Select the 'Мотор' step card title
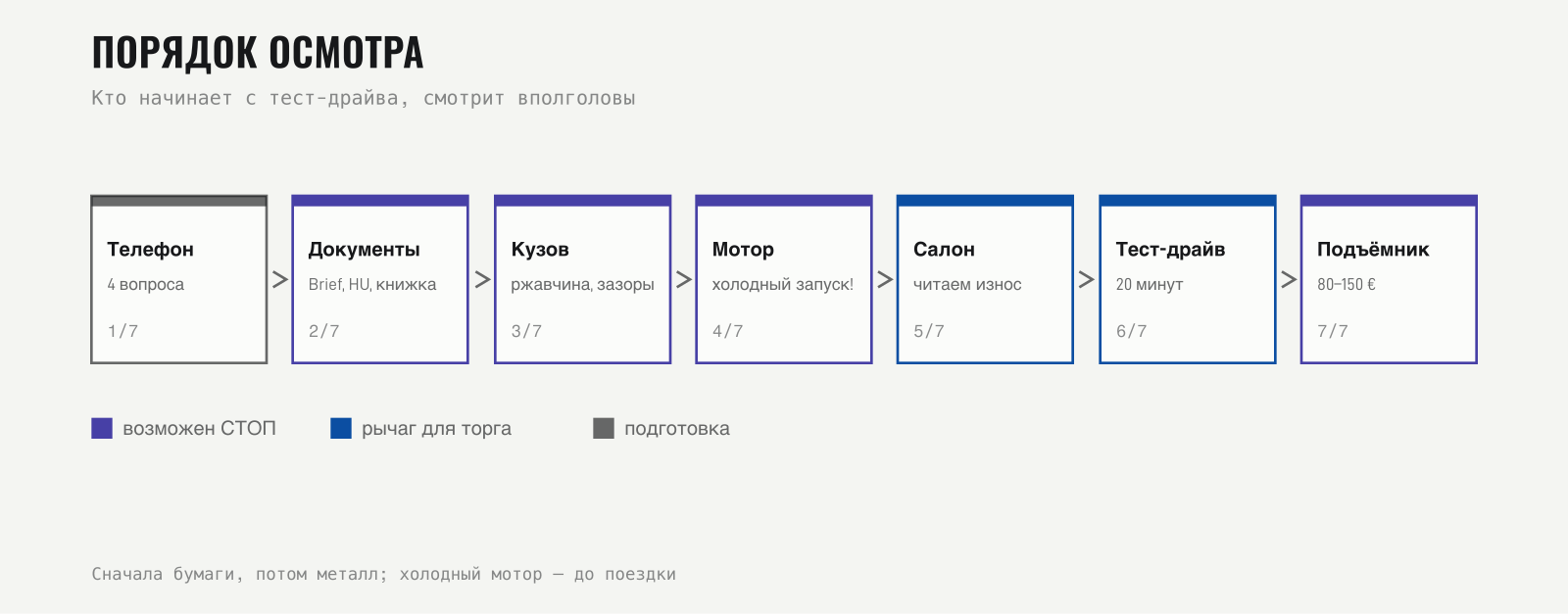Viewport: 1568px width, 614px height. tap(743, 250)
